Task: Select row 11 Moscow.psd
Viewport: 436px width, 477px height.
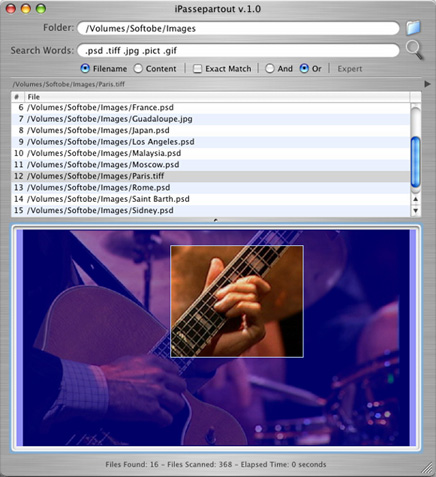Action: (x=211, y=165)
